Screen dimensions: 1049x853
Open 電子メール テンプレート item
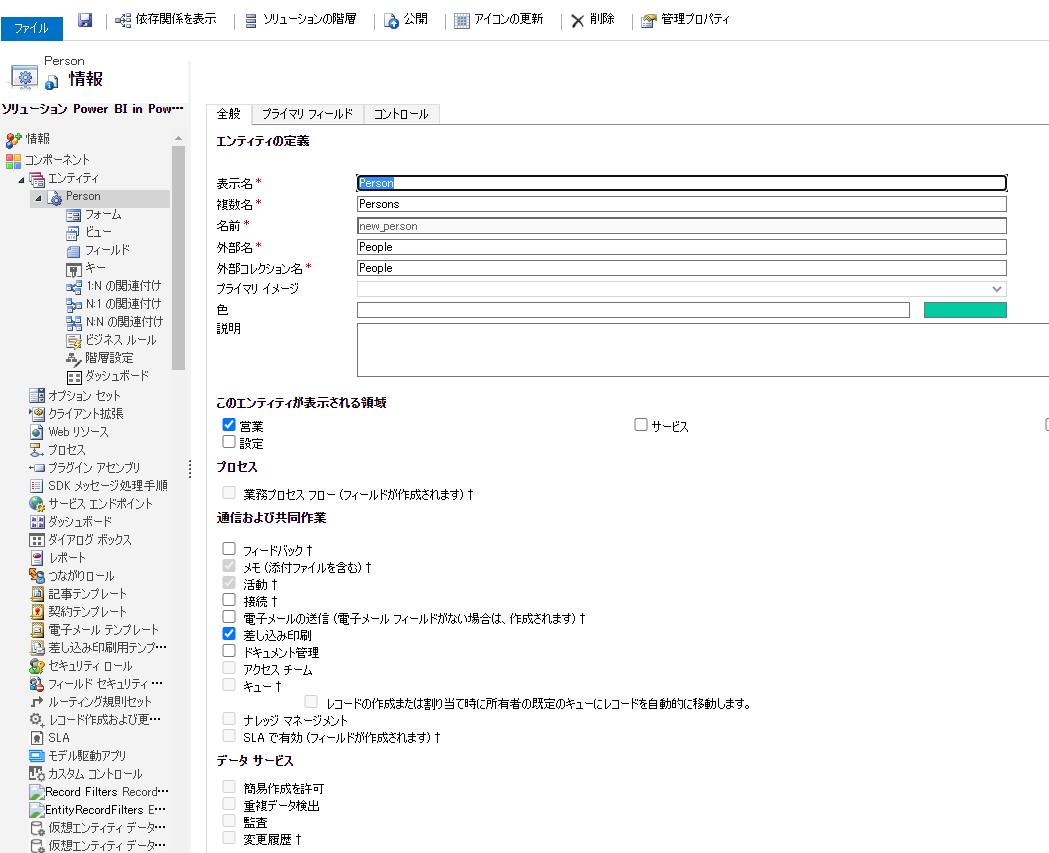pos(104,630)
